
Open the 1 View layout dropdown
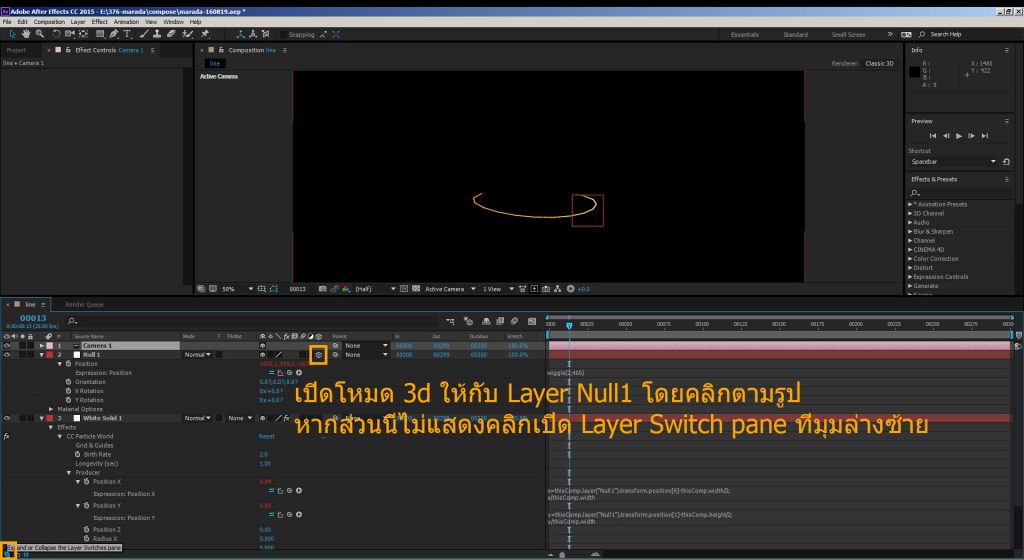coord(498,288)
